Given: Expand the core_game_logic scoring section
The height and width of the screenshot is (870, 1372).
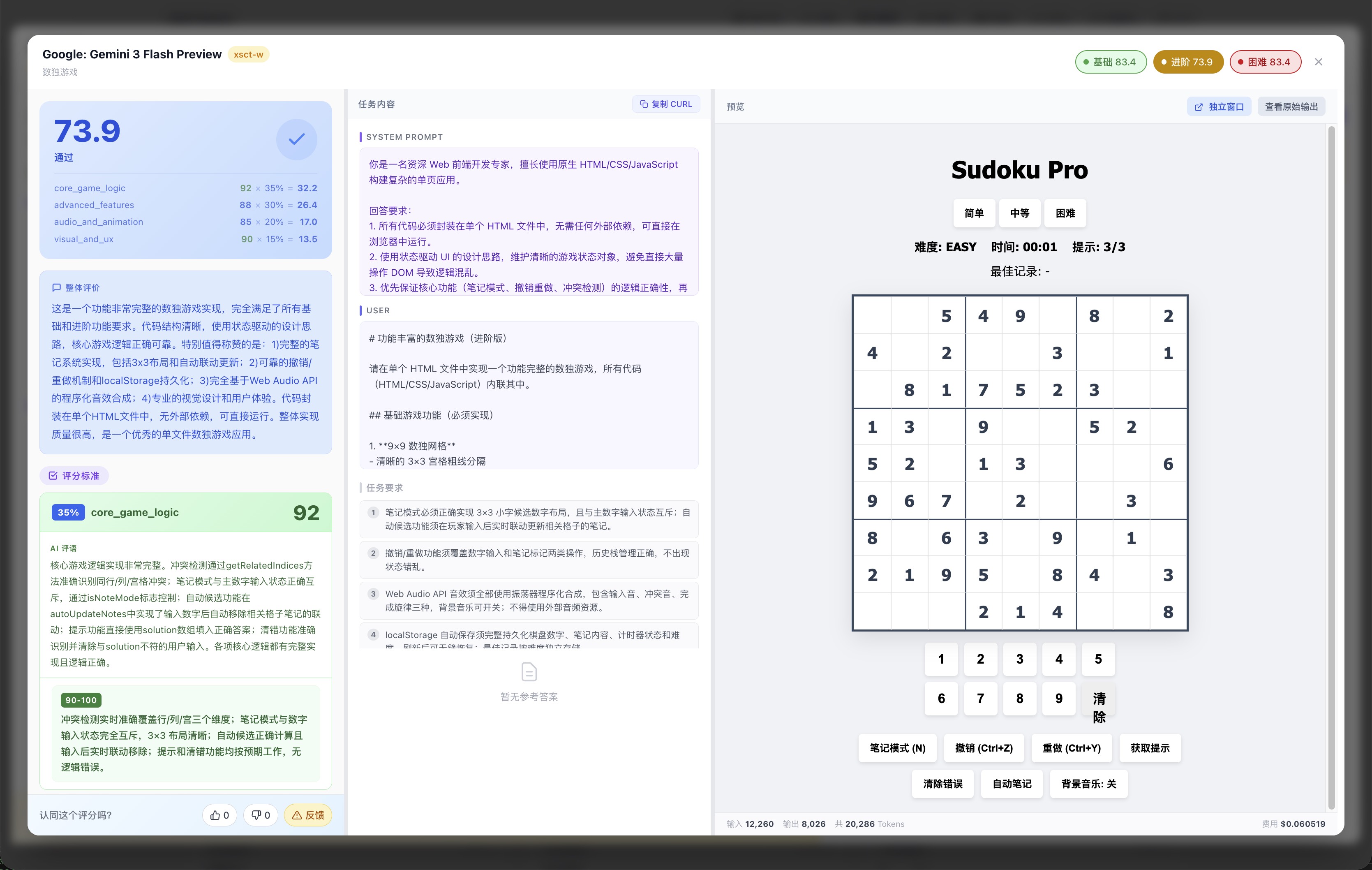Looking at the screenshot, I should (x=185, y=513).
